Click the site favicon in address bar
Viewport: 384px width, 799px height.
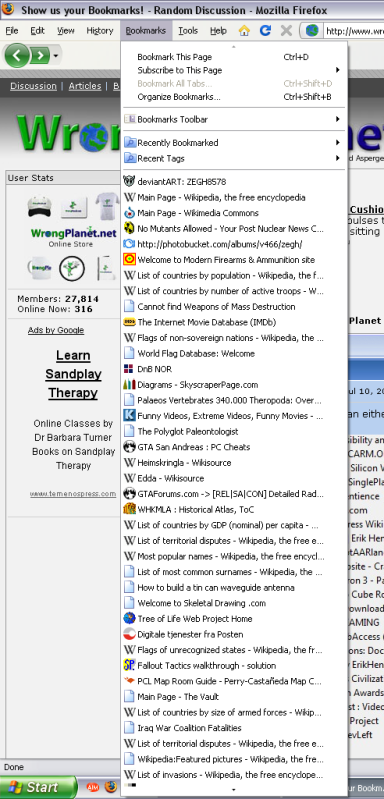click(x=312, y=31)
